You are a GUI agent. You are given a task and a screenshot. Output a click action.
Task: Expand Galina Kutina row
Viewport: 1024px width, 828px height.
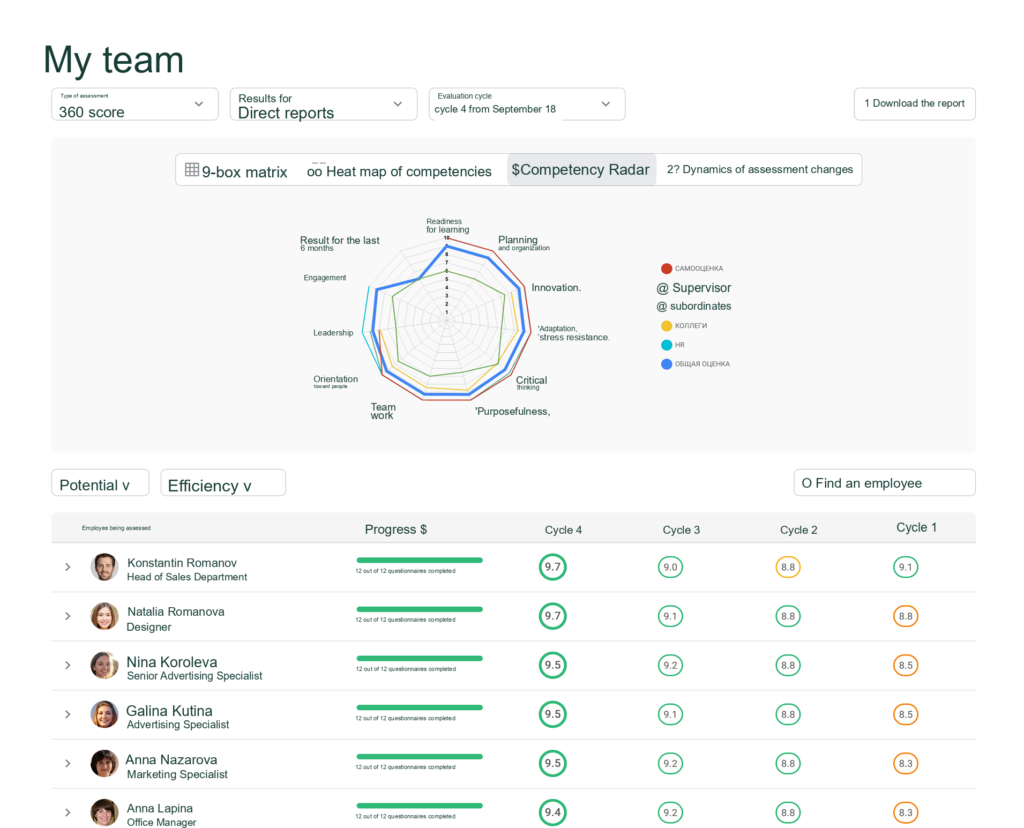pos(67,714)
